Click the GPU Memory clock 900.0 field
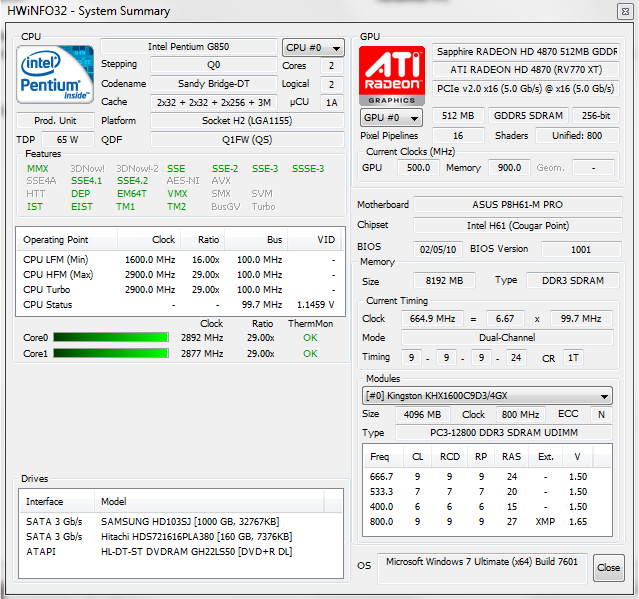This screenshot has width=639, height=599. click(x=509, y=167)
